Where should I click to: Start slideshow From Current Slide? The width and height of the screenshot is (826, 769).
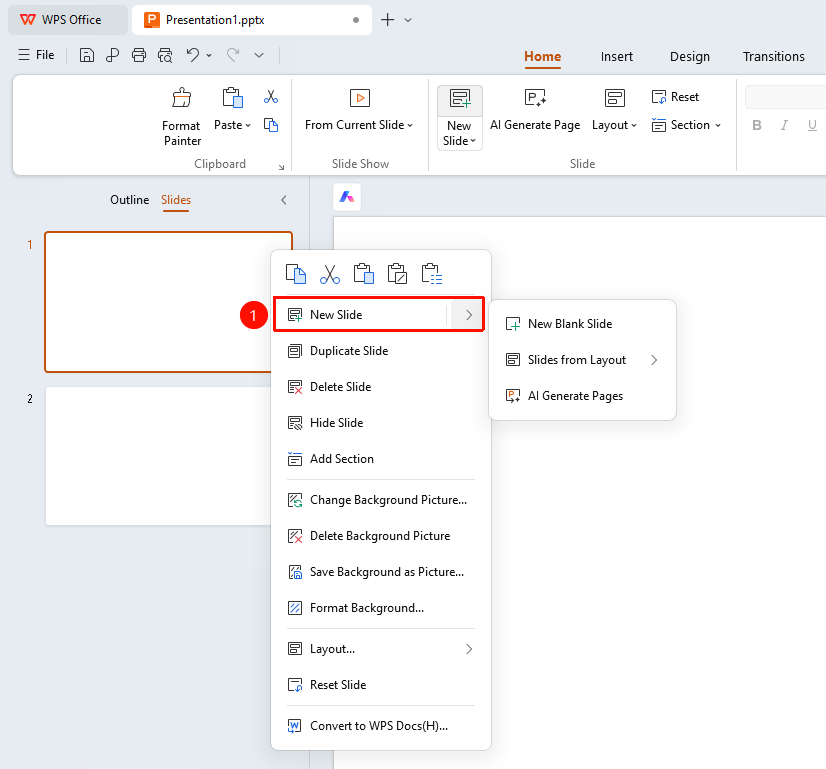coord(359,110)
